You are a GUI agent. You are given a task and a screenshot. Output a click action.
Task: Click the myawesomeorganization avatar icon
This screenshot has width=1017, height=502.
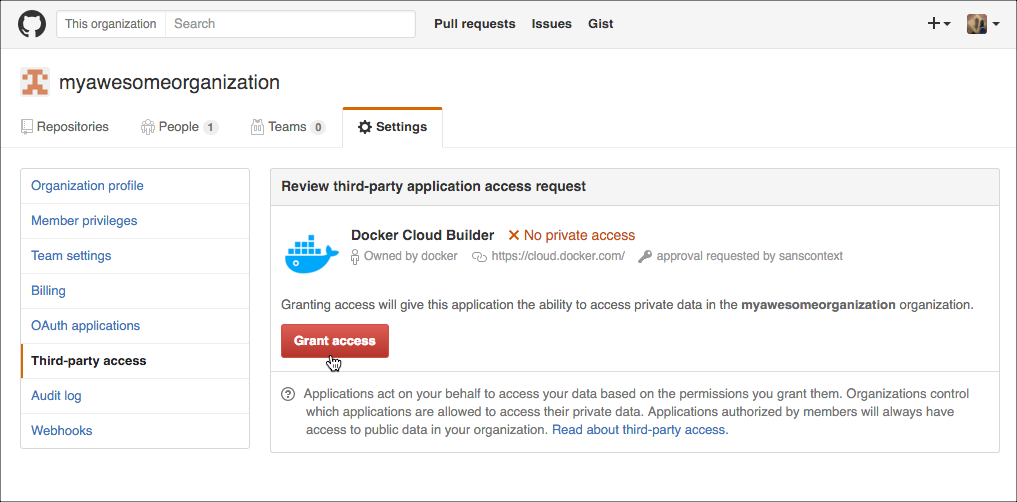[35, 82]
